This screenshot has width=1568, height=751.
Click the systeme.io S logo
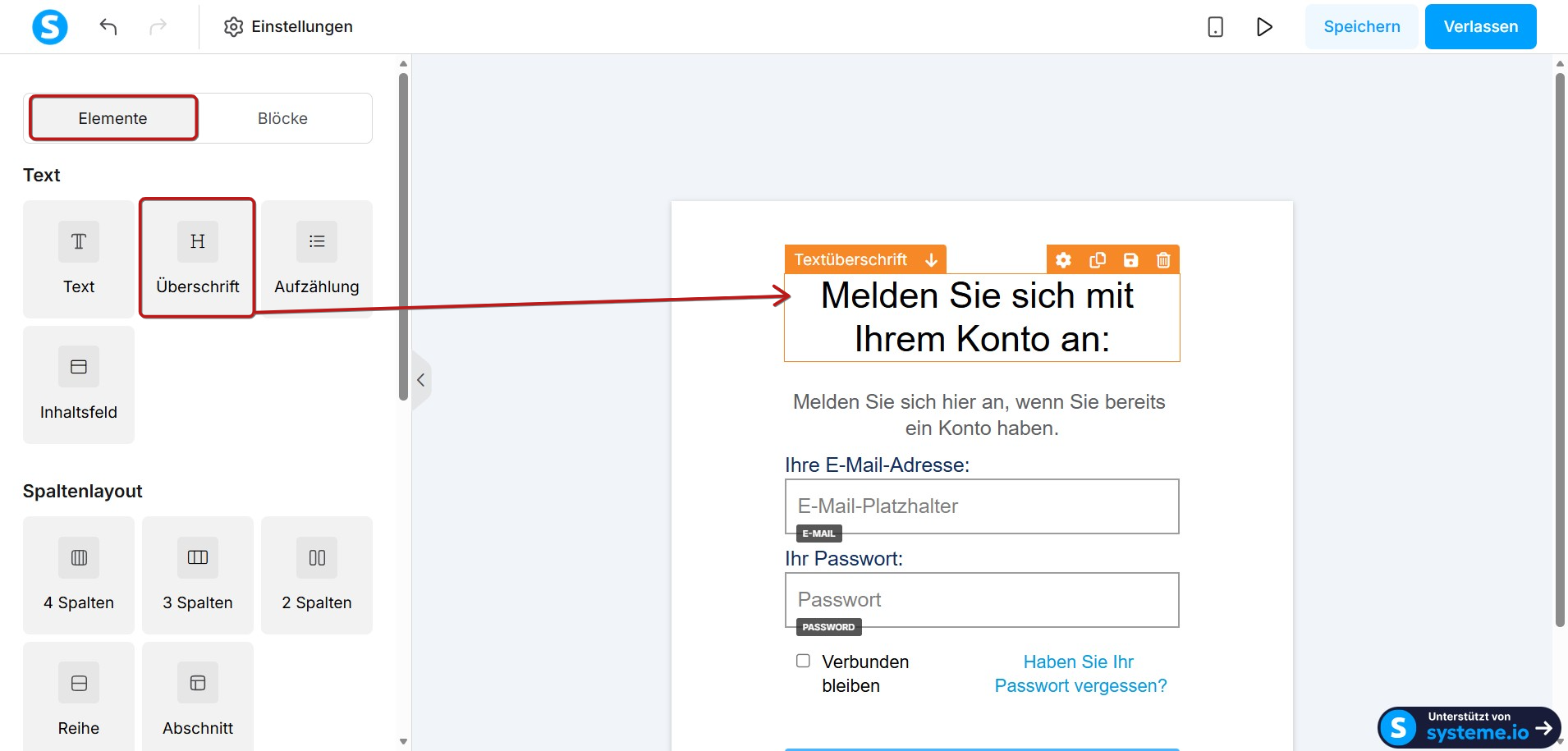tap(50, 26)
